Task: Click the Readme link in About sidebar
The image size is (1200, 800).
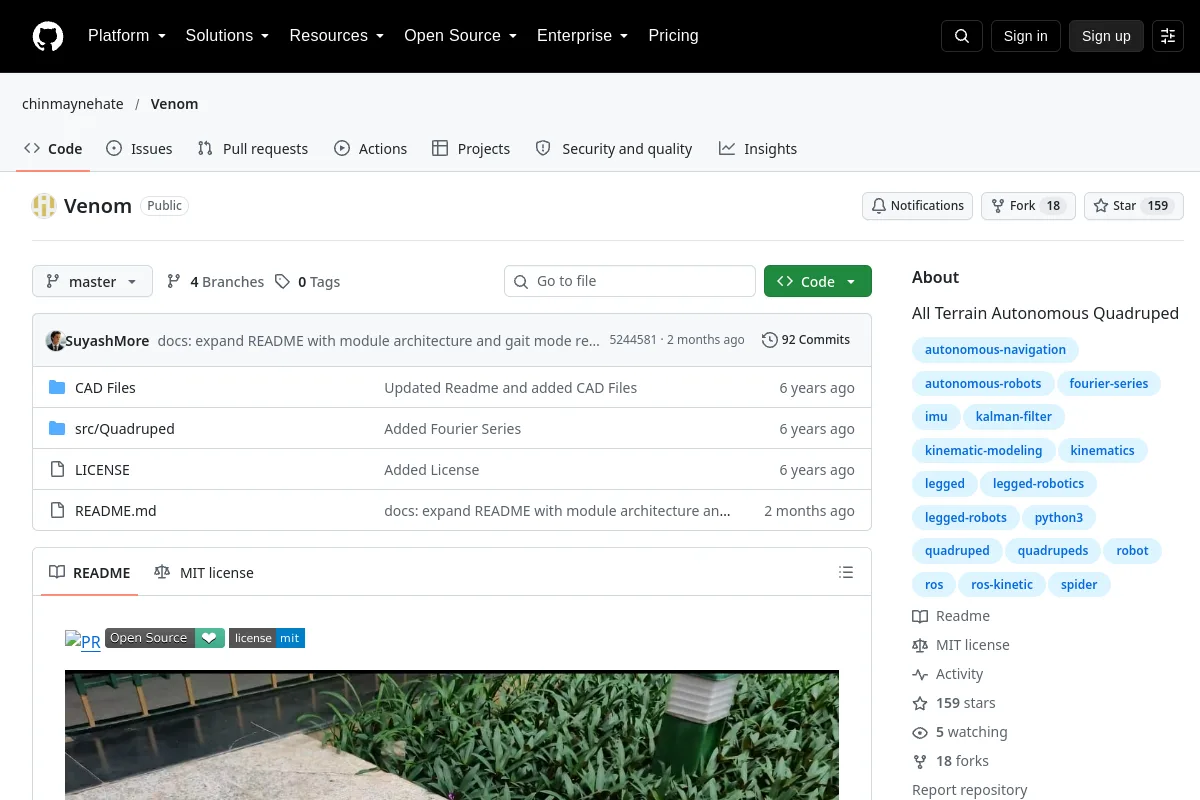Action: [x=951, y=616]
